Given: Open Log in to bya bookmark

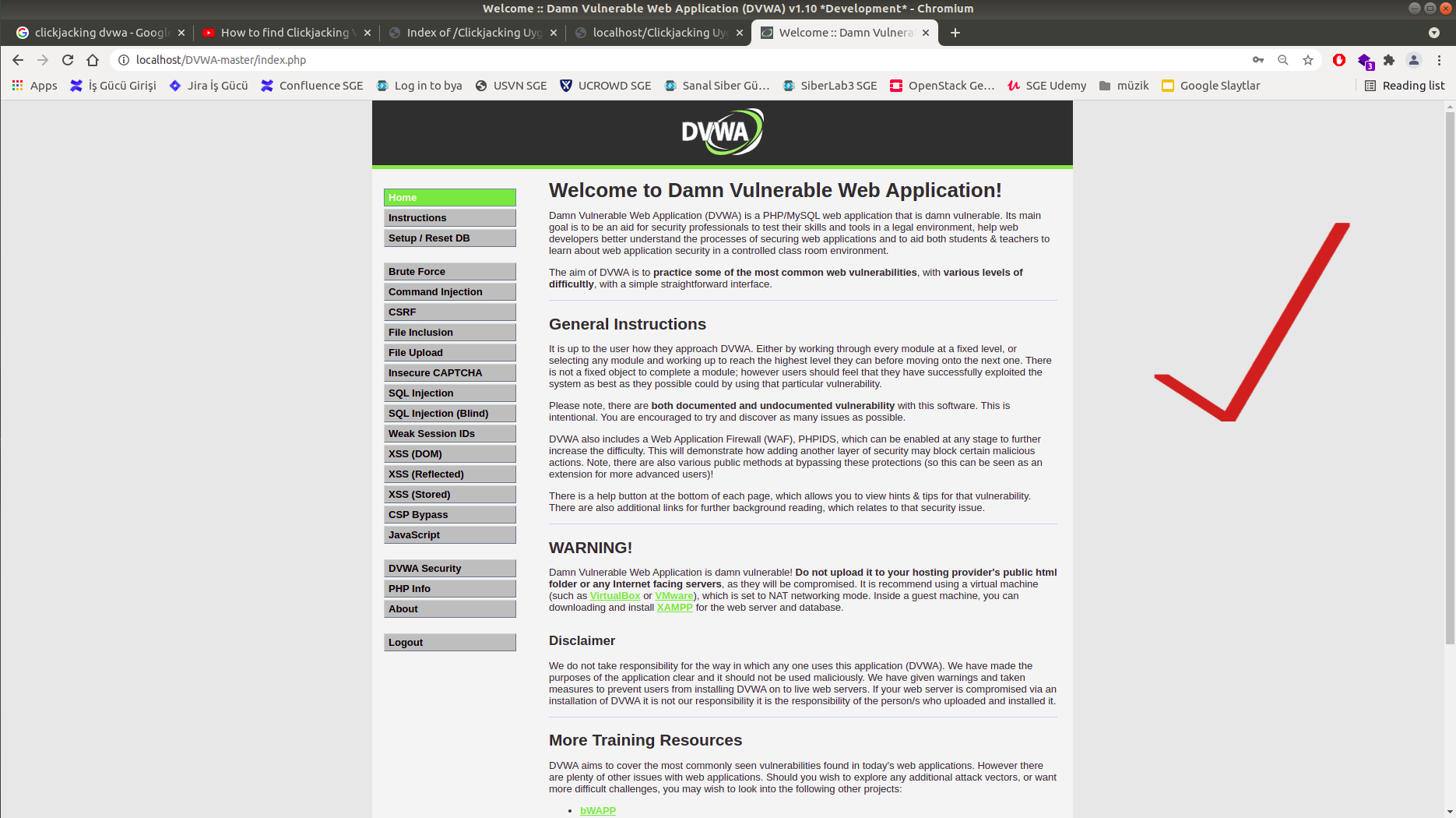Looking at the screenshot, I should point(419,86).
